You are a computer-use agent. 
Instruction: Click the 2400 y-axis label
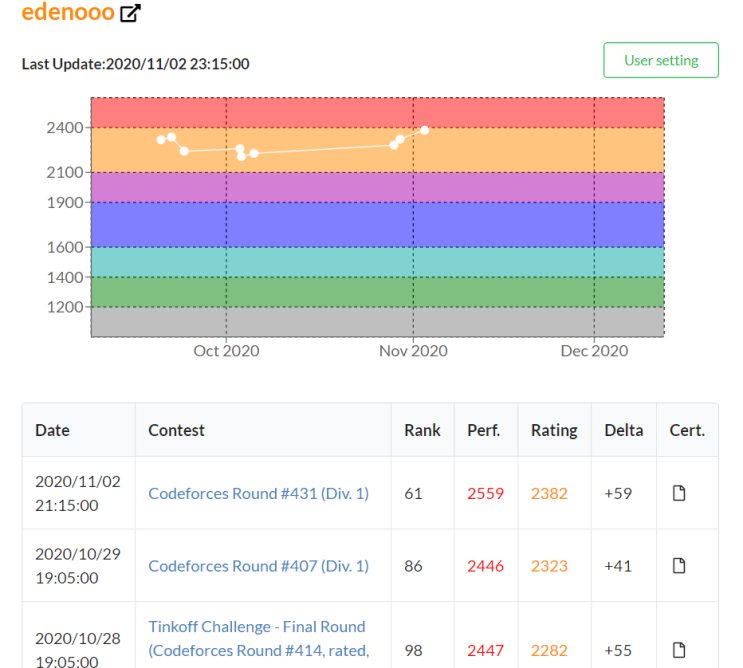click(65, 127)
